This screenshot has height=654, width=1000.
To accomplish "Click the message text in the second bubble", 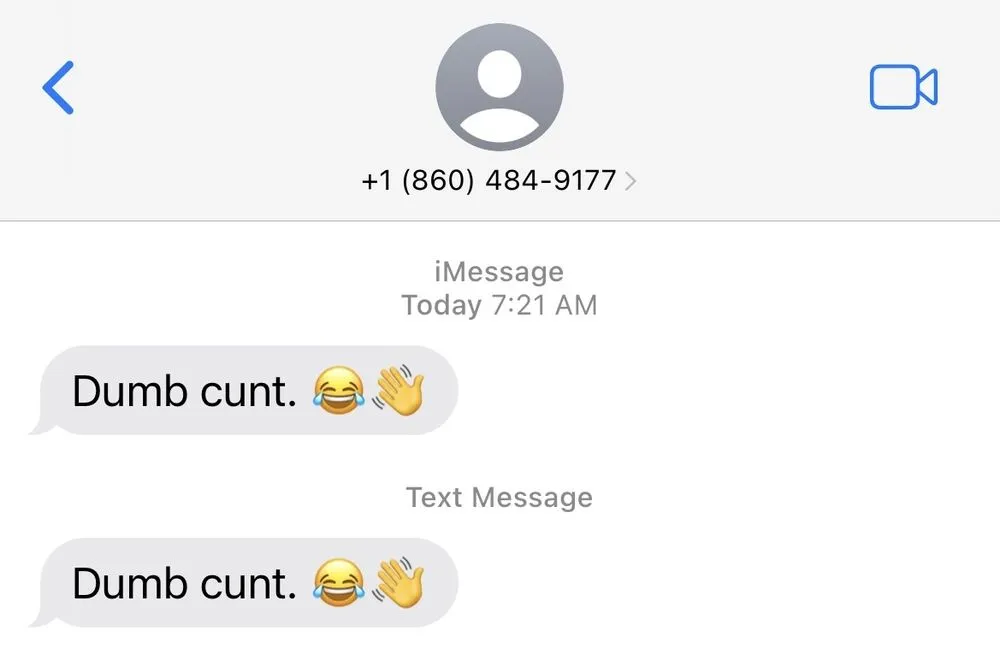I will (x=184, y=584).
